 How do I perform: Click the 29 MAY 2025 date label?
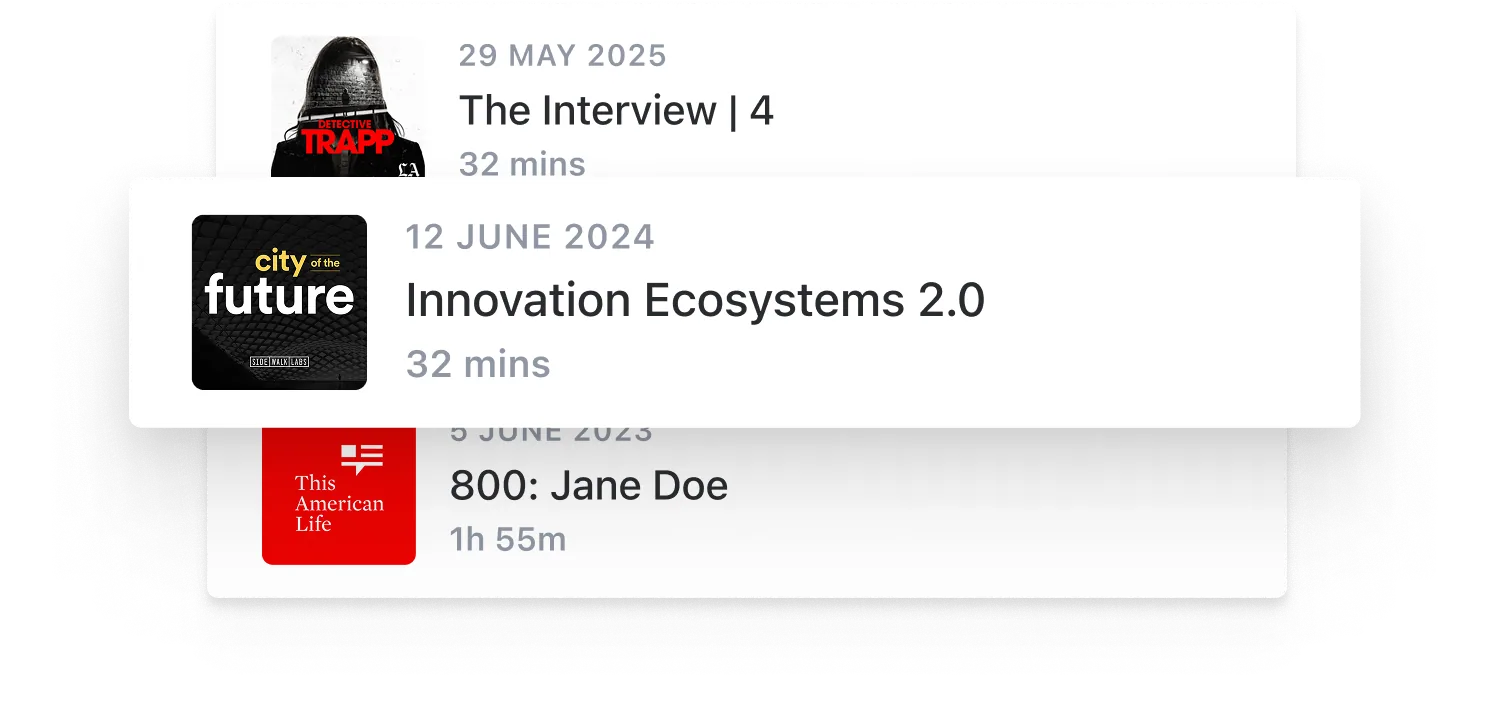tap(563, 56)
